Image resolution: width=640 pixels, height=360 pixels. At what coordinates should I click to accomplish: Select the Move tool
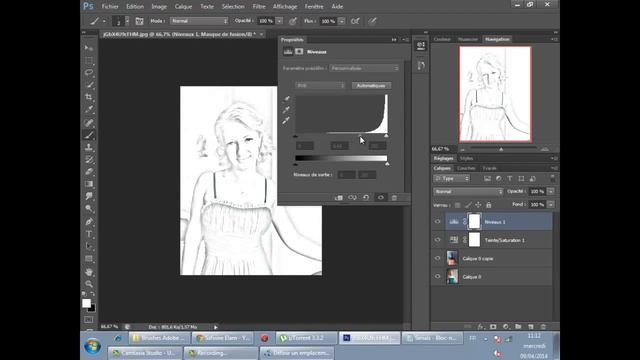pyautogui.click(x=89, y=48)
